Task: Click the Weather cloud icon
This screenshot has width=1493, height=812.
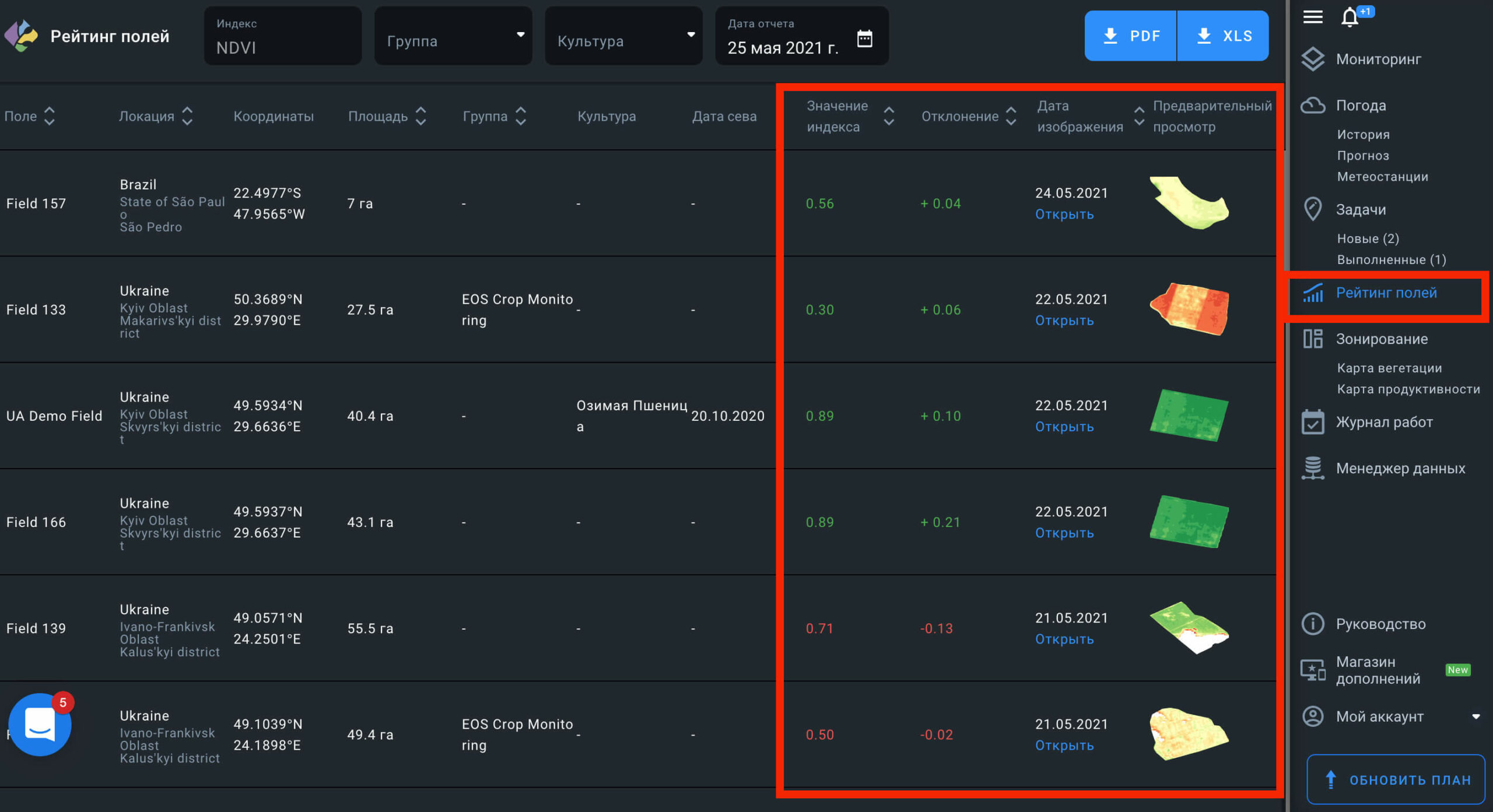Action: click(x=1313, y=106)
